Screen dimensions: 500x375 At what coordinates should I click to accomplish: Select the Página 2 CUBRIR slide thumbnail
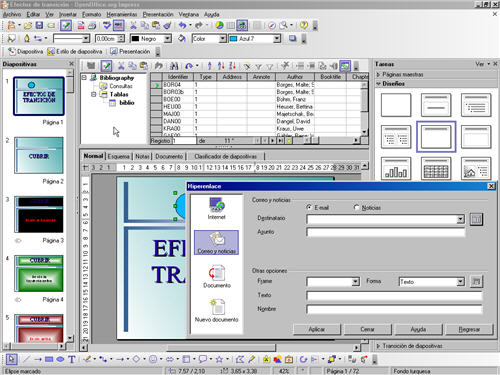pos(39,155)
